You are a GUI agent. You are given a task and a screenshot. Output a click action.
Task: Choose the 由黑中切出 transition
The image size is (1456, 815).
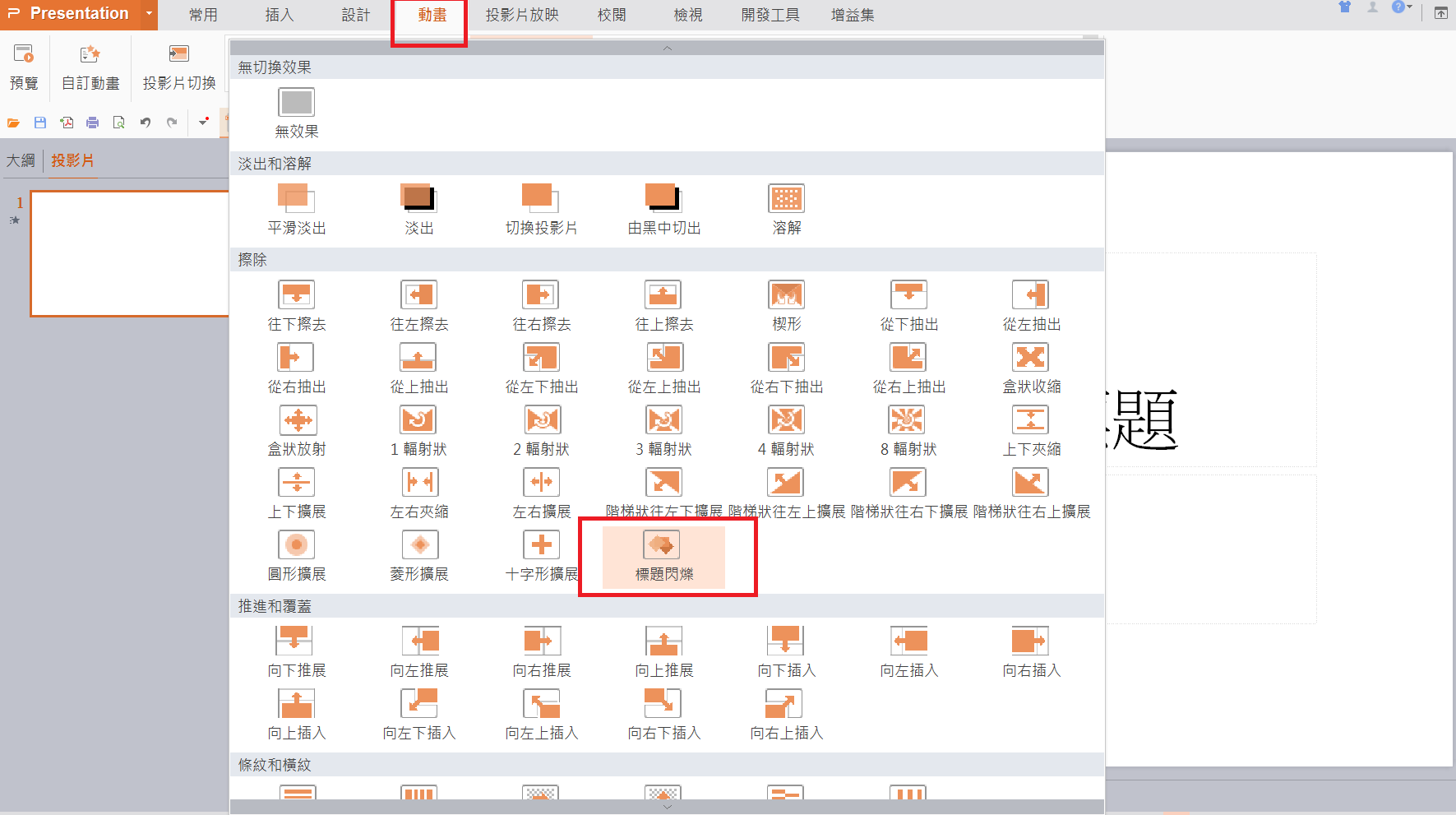click(663, 210)
